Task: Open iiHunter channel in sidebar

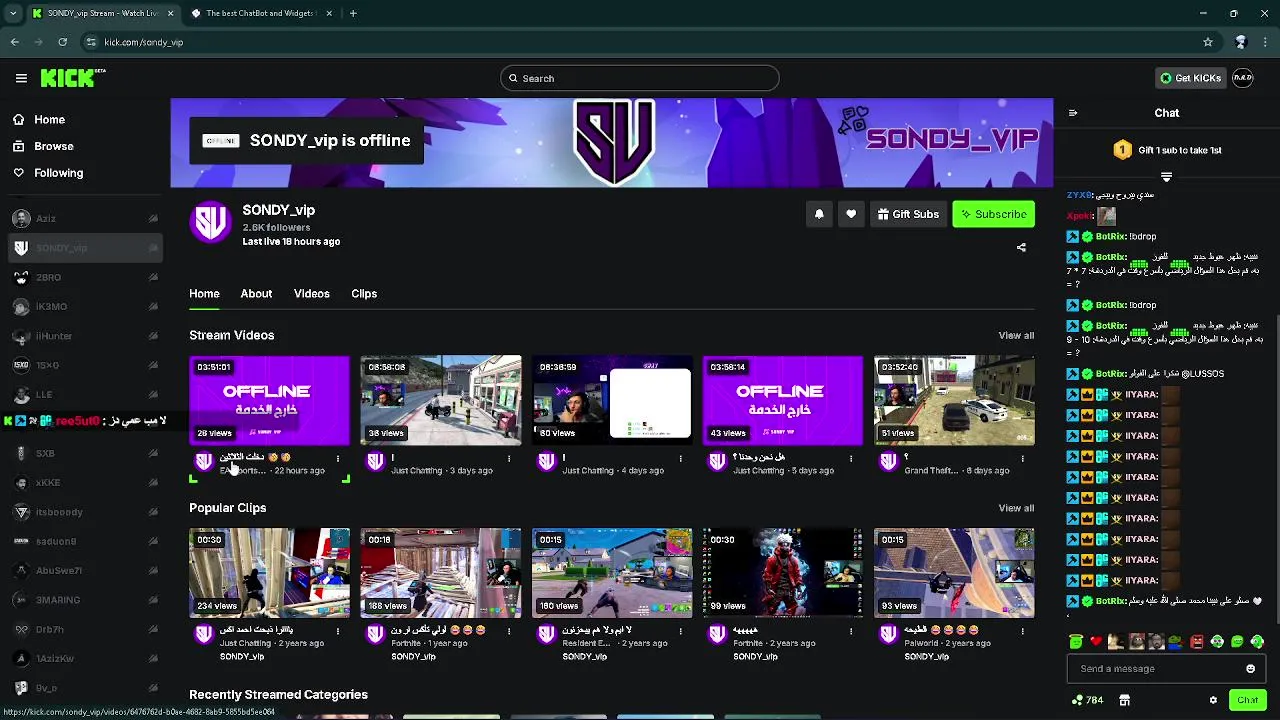Action: pos(85,336)
